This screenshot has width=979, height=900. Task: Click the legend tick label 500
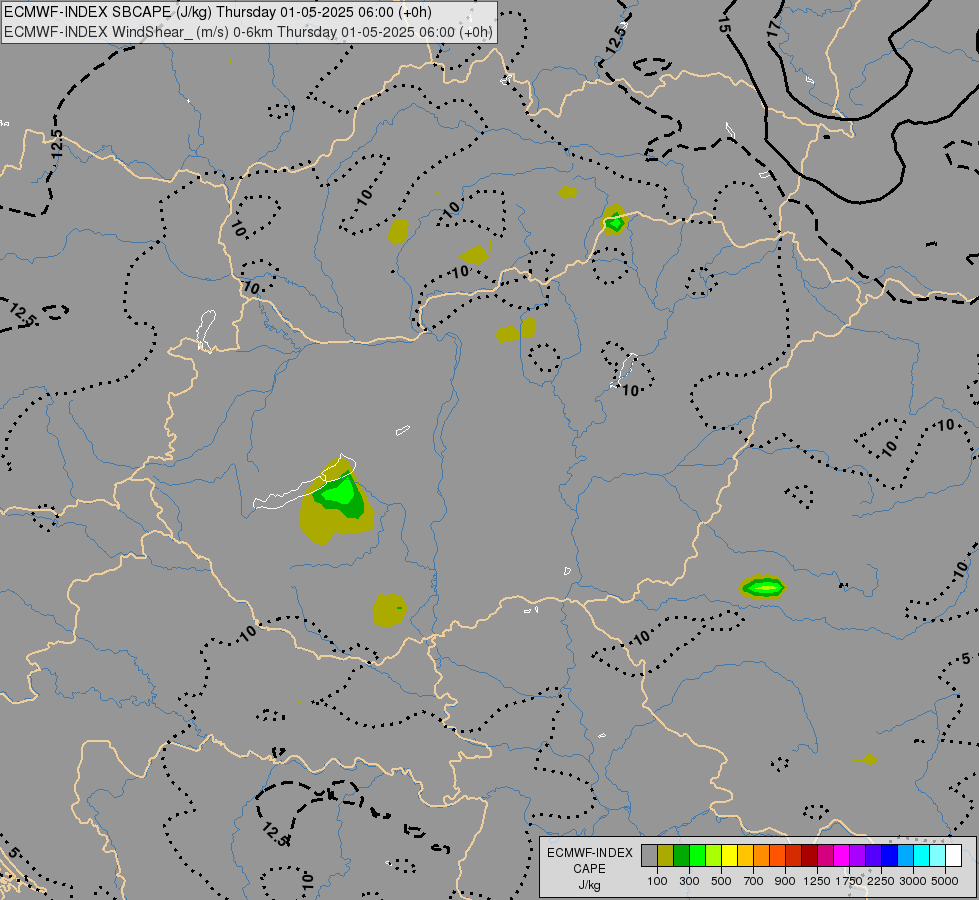[x=721, y=881]
